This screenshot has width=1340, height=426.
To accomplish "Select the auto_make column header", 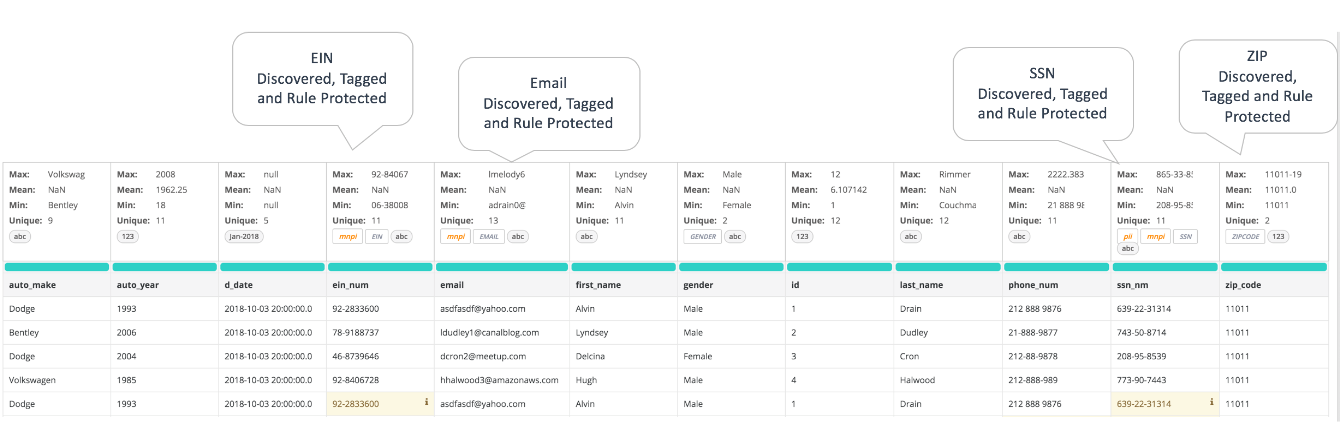I will click(34, 285).
